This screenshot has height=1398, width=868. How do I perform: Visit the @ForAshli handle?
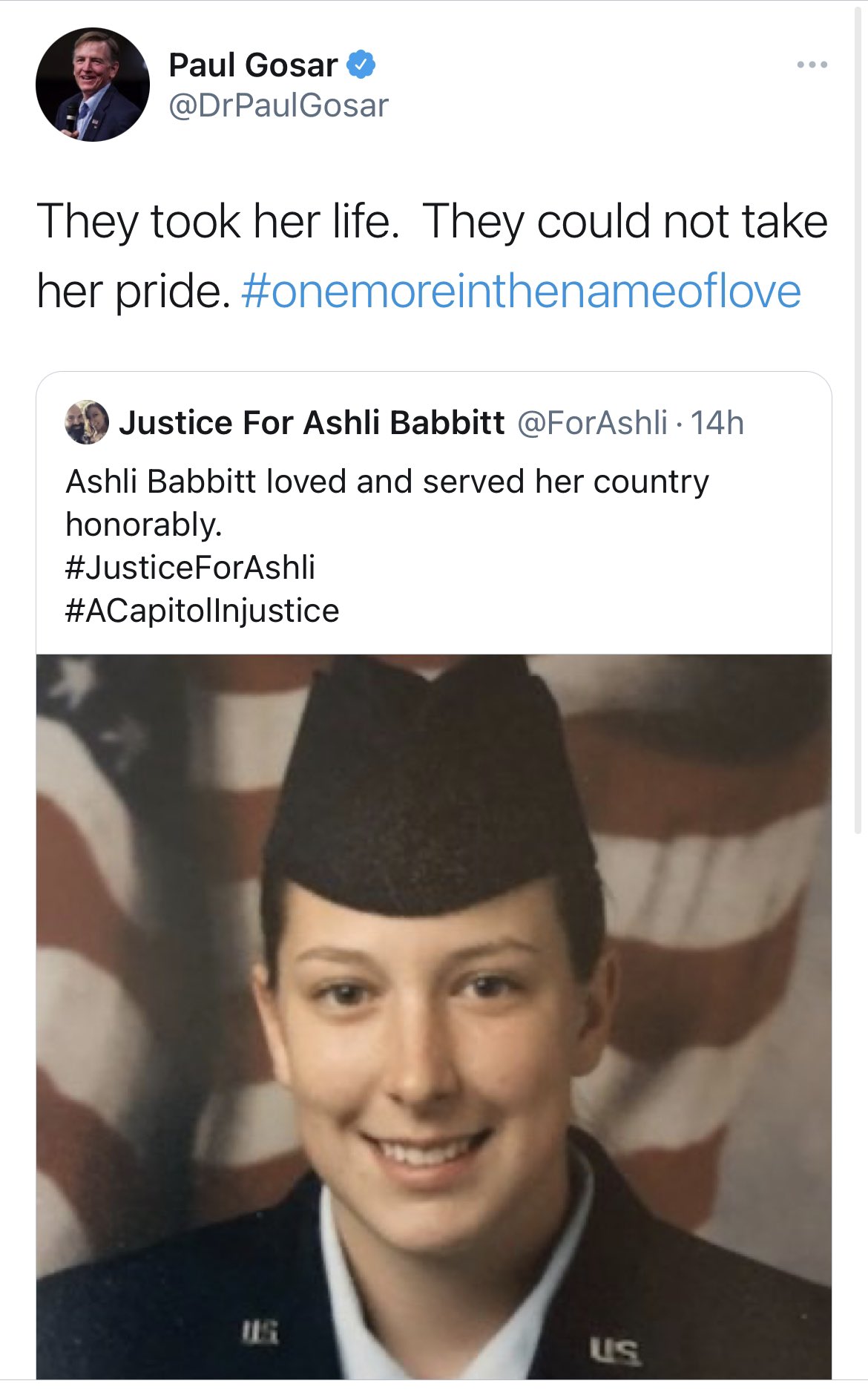592,423
